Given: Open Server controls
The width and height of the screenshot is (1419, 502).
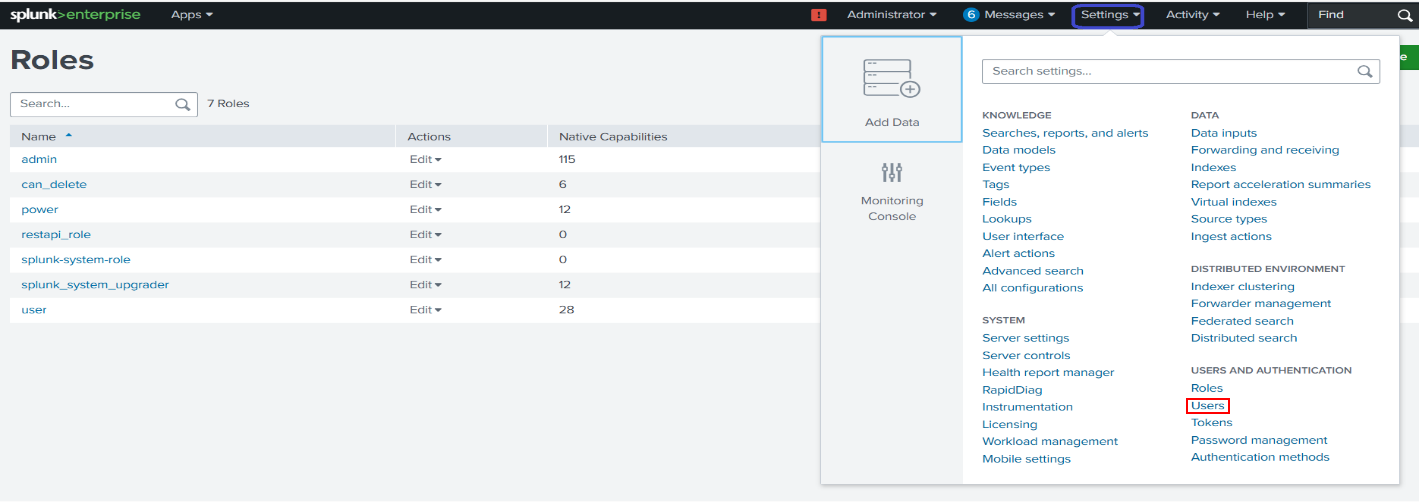Looking at the screenshot, I should coord(1026,355).
